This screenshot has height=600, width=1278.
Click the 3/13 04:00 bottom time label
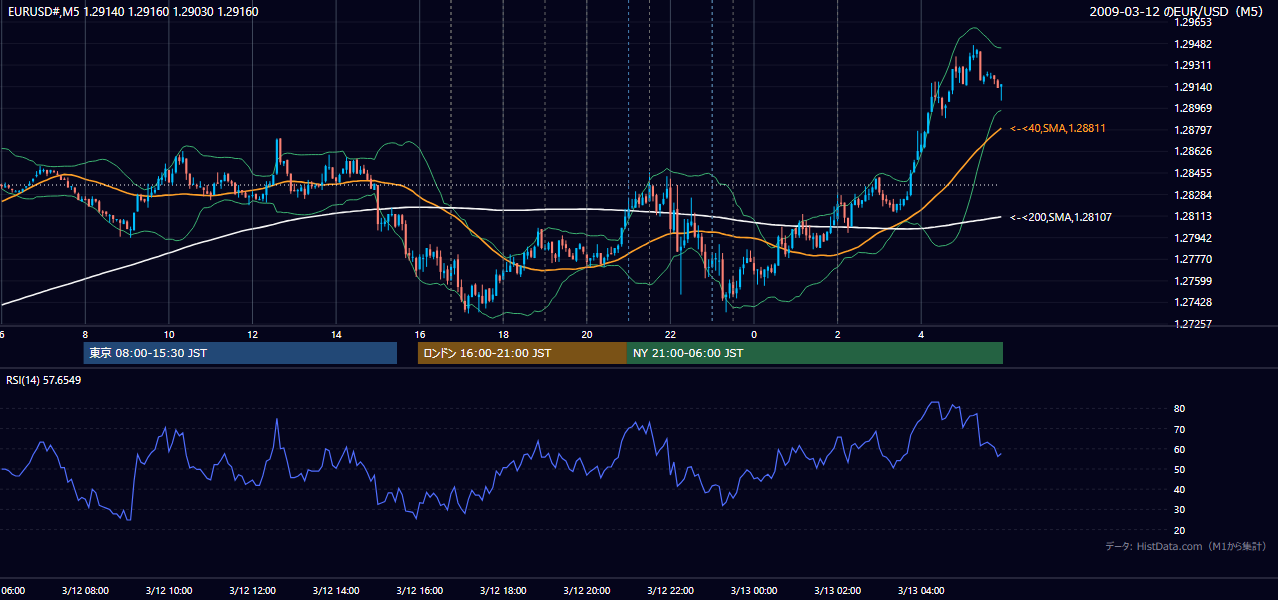point(921,590)
